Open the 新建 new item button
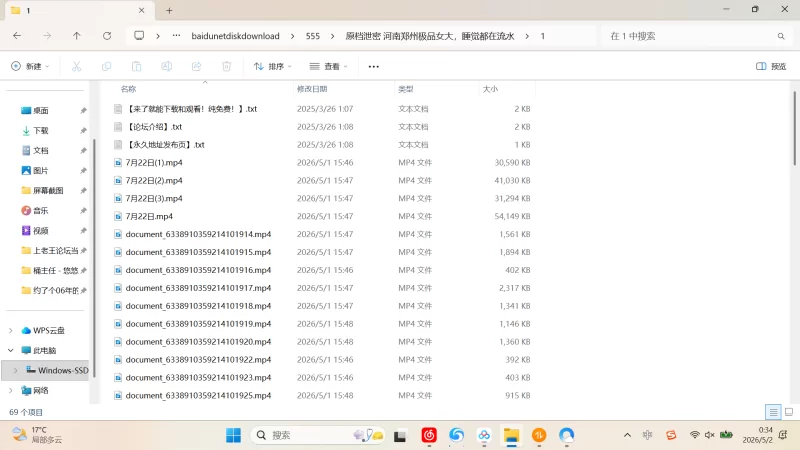Image resolution: width=800 pixels, height=450 pixels. [30, 66]
